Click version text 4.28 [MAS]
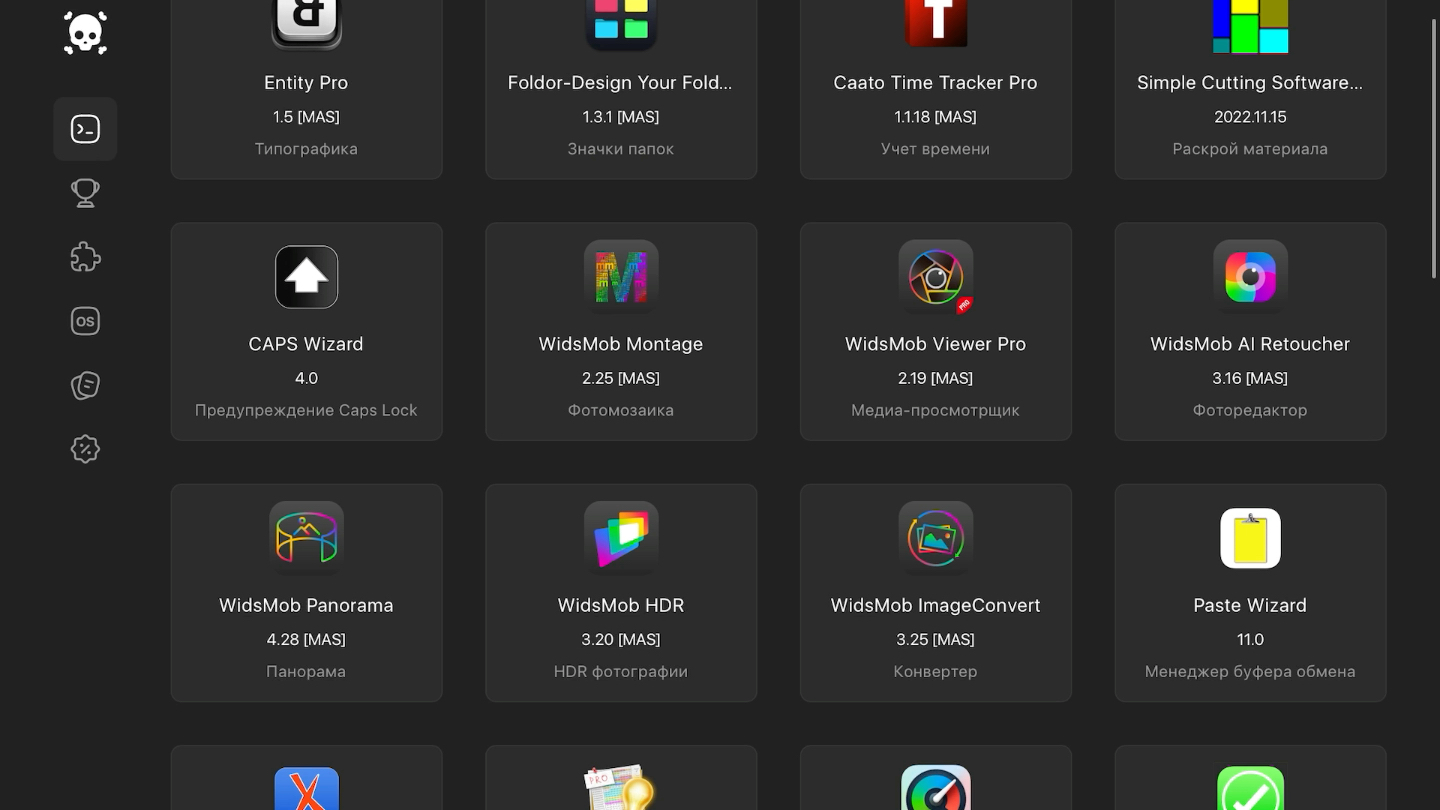The height and width of the screenshot is (810, 1440). tap(306, 639)
